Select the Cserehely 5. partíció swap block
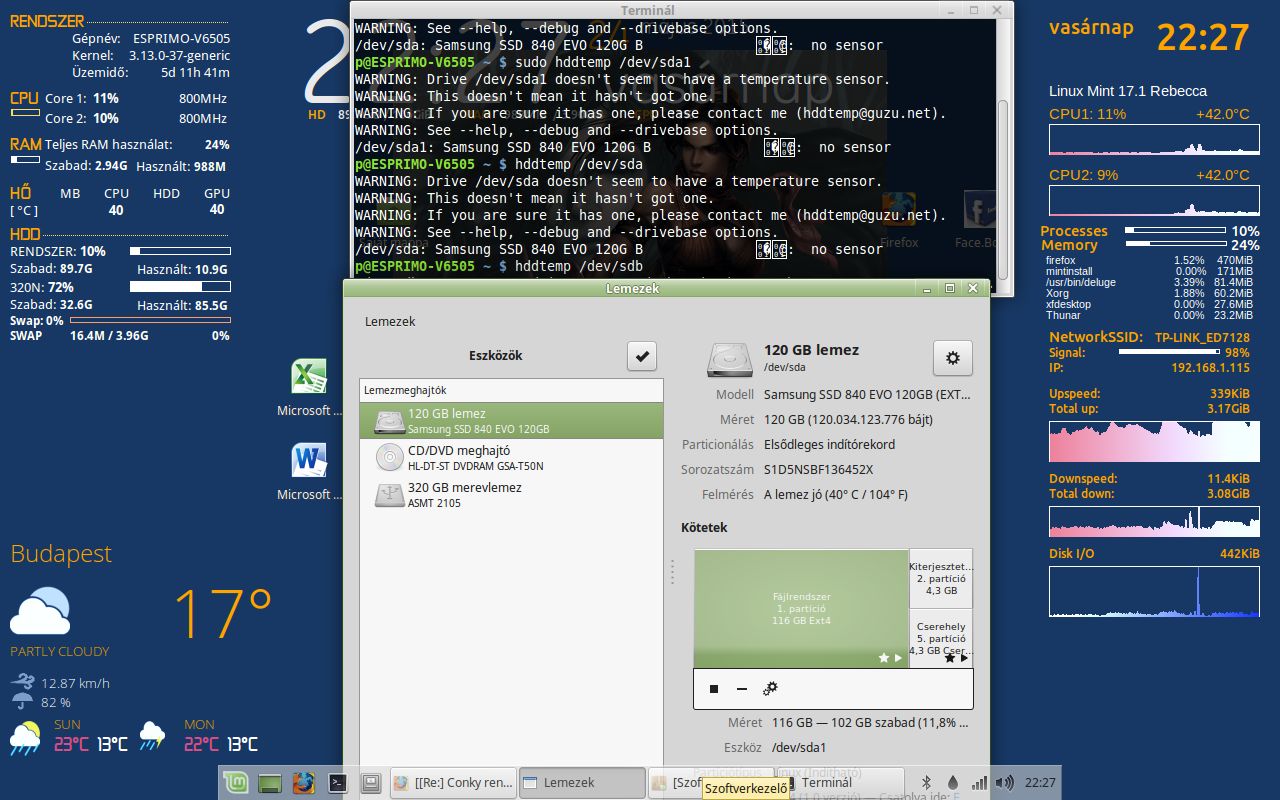 click(x=941, y=638)
